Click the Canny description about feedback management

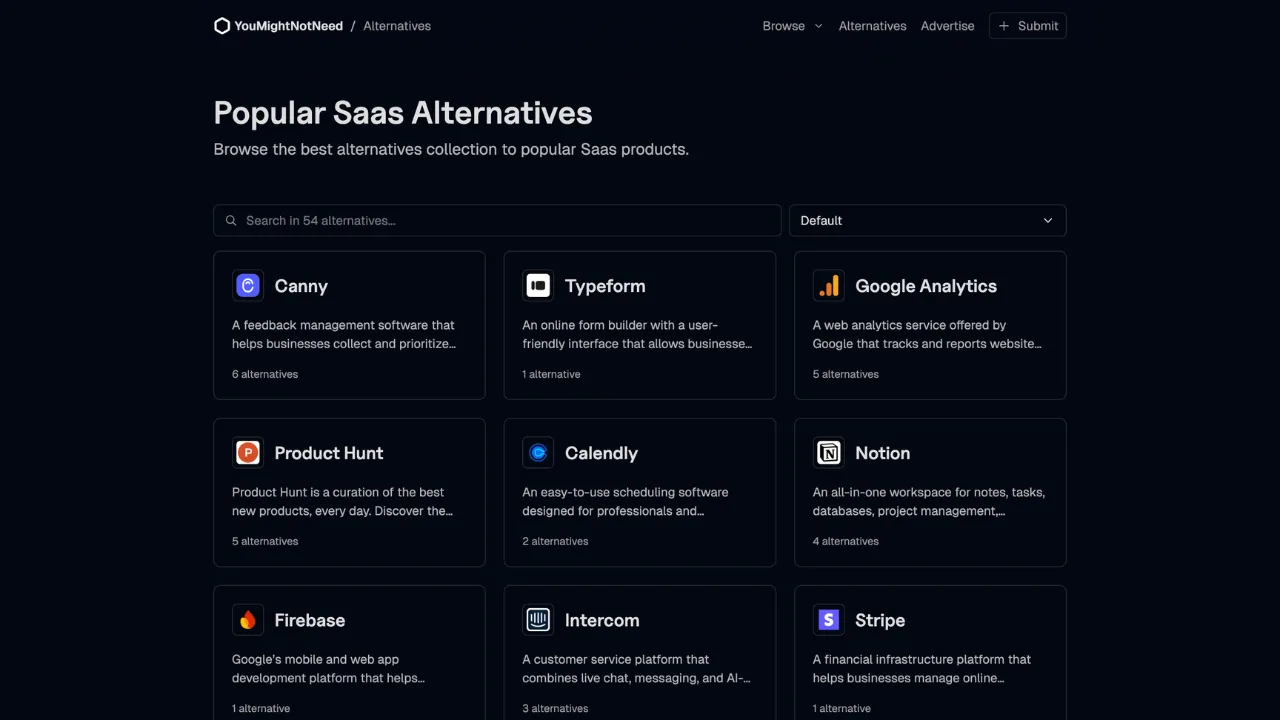point(344,334)
